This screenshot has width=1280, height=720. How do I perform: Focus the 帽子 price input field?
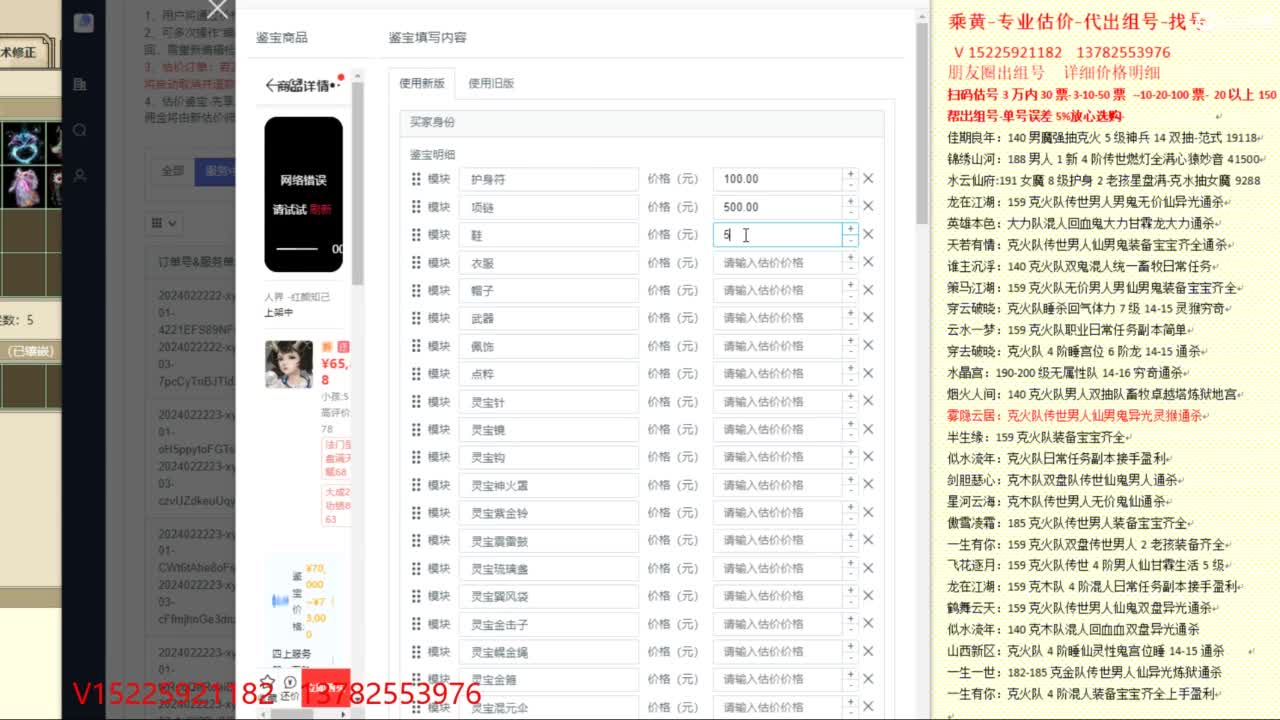tap(778, 290)
